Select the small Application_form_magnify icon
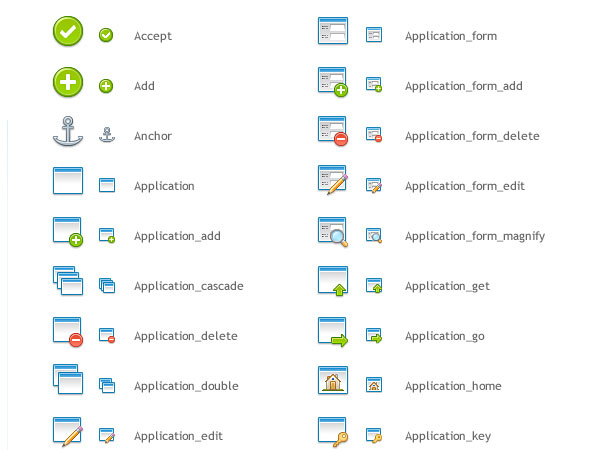The image size is (615, 450). pyautogui.click(x=374, y=235)
